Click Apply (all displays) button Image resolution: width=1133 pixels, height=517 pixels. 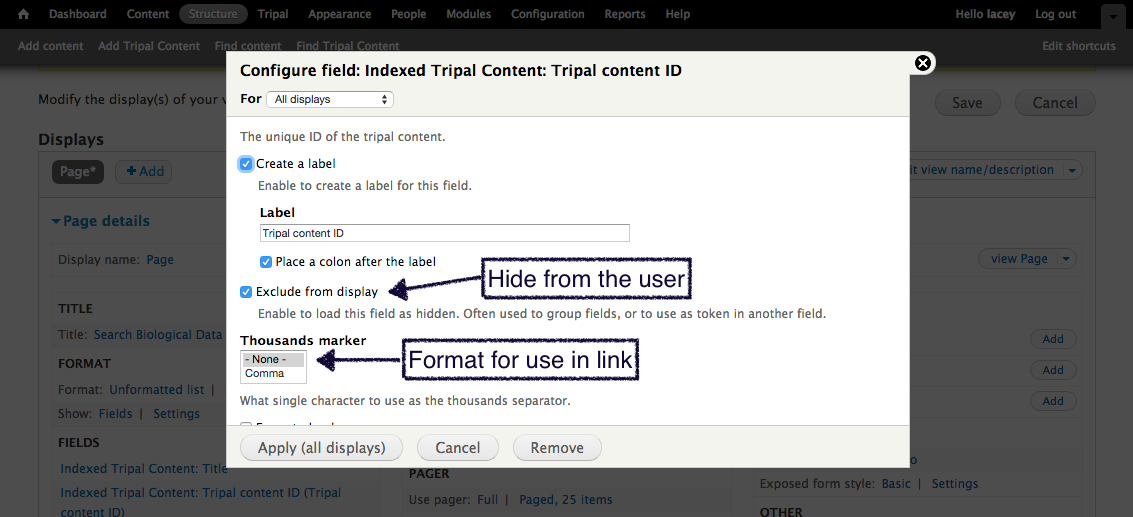tap(321, 448)
